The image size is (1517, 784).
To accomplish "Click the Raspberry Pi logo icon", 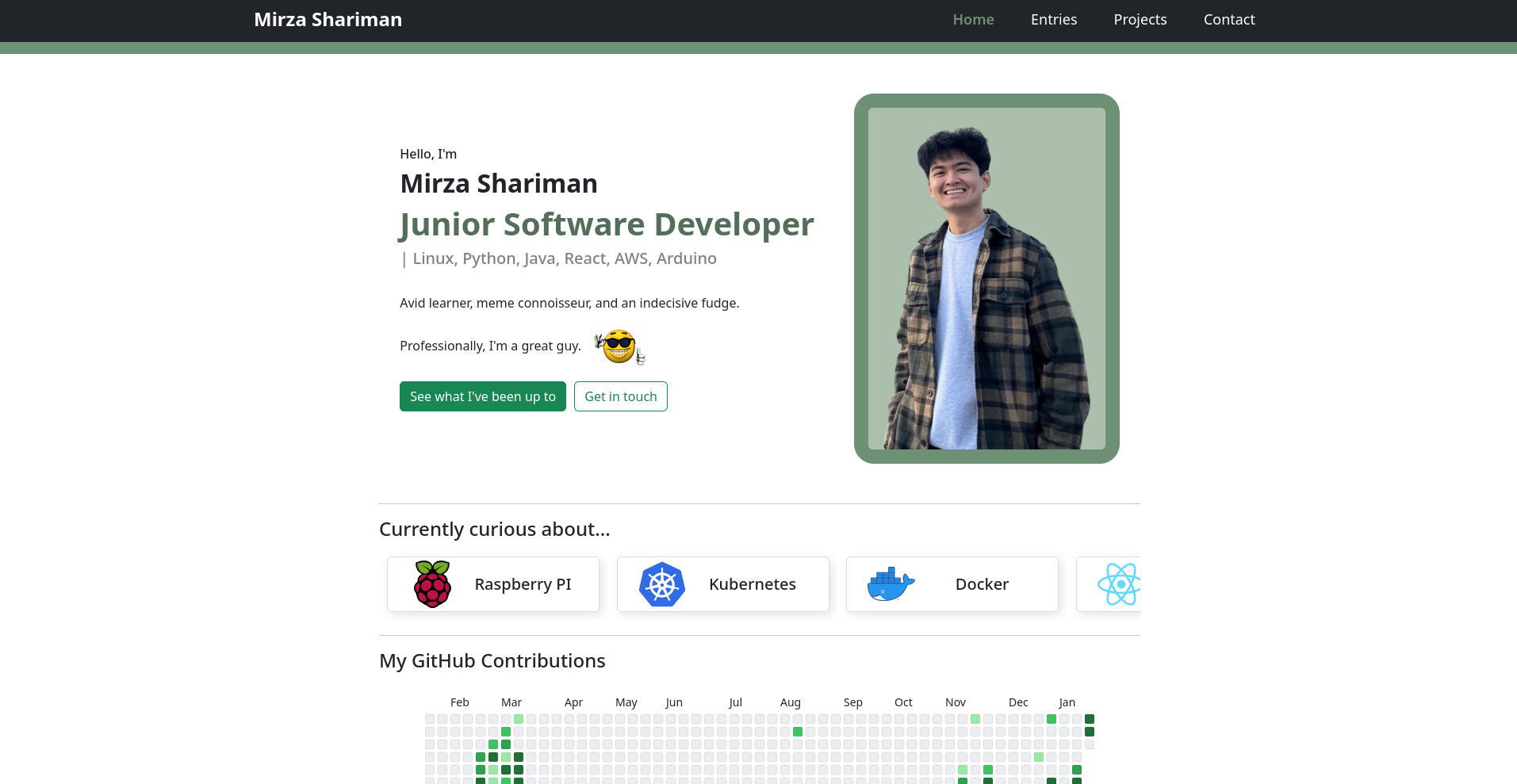I will (432, 584).
